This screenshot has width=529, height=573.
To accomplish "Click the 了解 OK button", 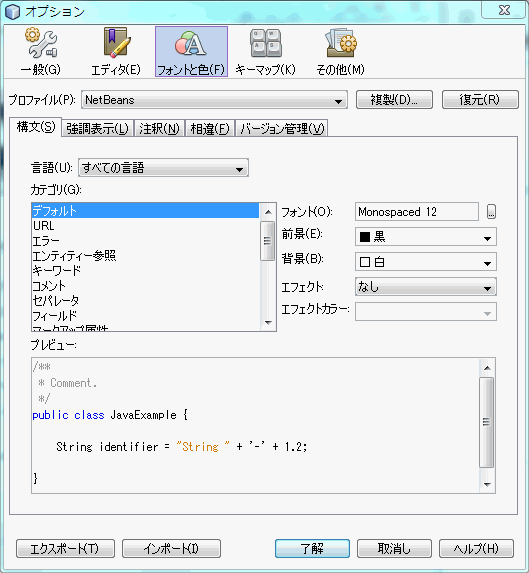I will pyautogui.click(x=312, y=549).
